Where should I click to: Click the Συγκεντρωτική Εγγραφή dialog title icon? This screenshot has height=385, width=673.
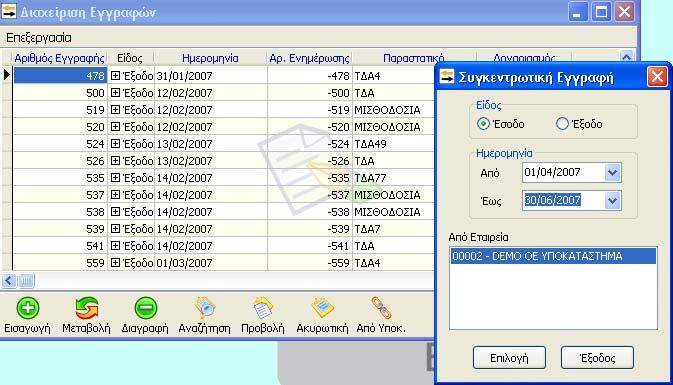(447, 77)
